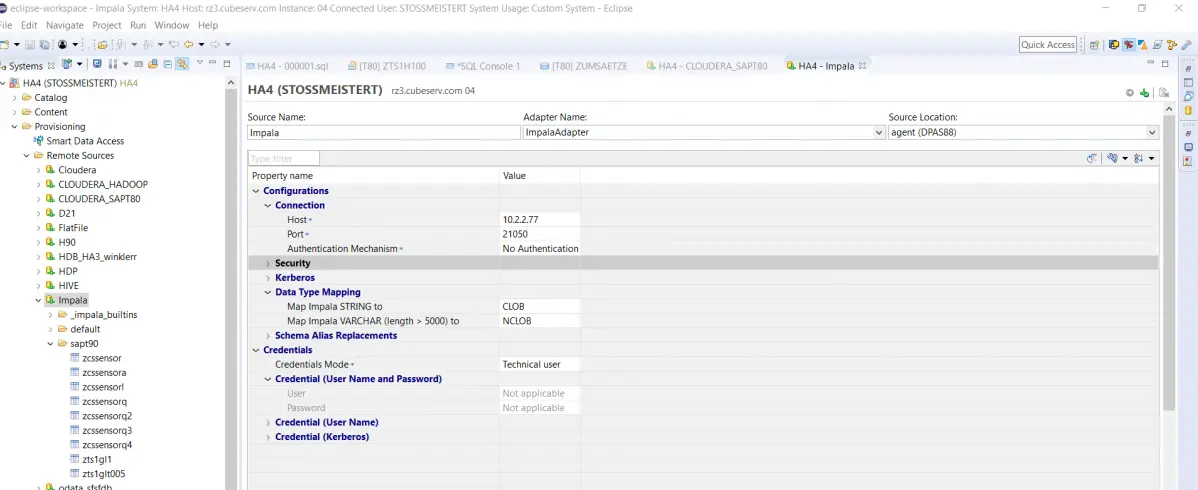Click the Forward navigation arrow in the toolbar
The height and width of the screenshot is (490, 1198).
point(215,44)
